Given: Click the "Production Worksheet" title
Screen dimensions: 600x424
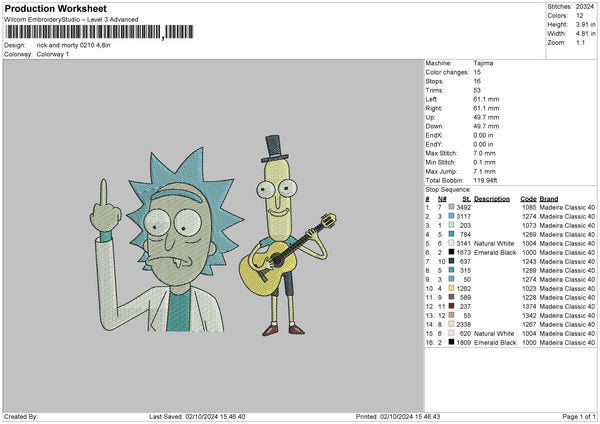Looking at the screenshot, I should click(55, 8).
